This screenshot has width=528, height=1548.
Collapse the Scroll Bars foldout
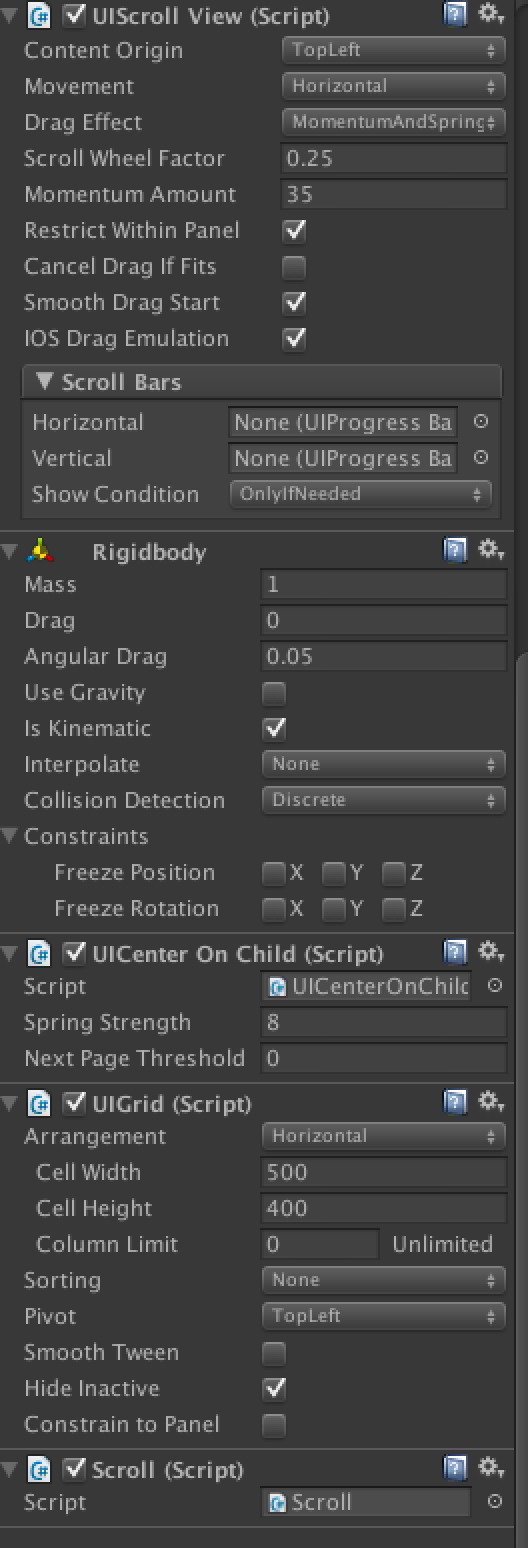point(44,382)
